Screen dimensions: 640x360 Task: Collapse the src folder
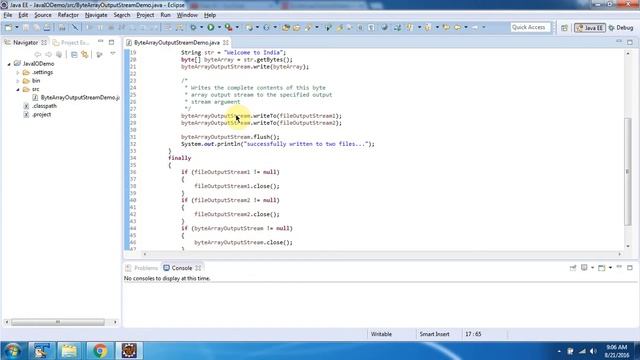pyautogui.click(x=18, y=89)
